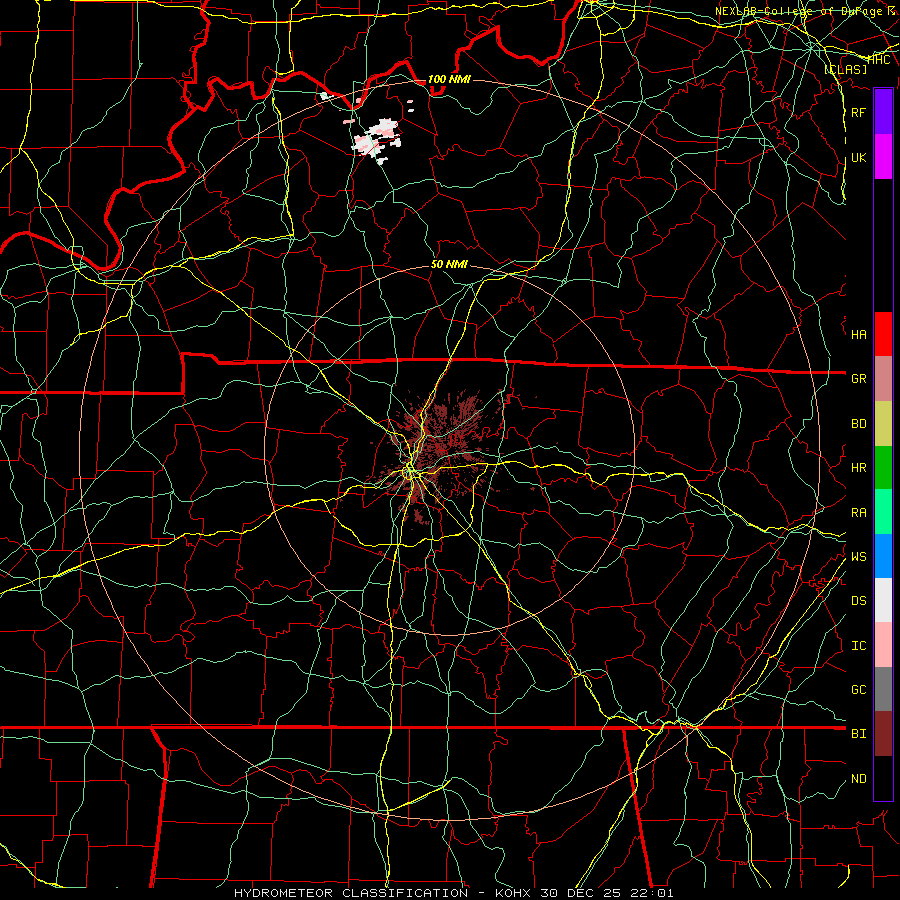Click the BI brown legend swatch

pos(883,734)
